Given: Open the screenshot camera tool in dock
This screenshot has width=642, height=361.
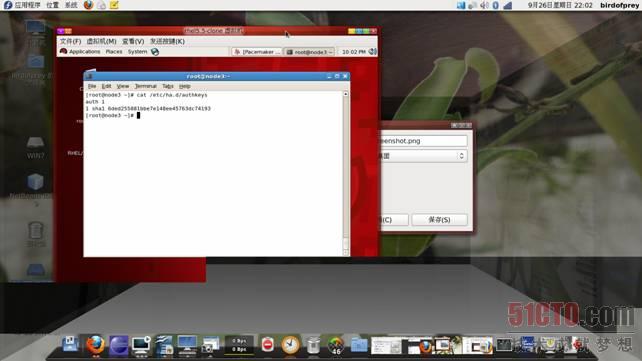Looking at the screenshot, I should (210, 345).
